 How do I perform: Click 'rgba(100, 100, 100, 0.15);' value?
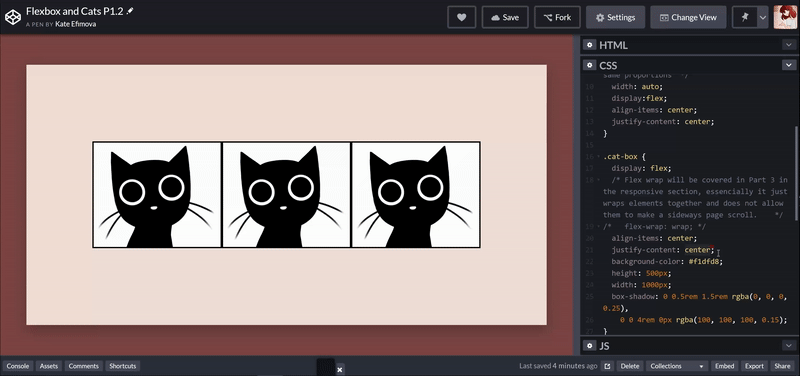pos(732,320)
